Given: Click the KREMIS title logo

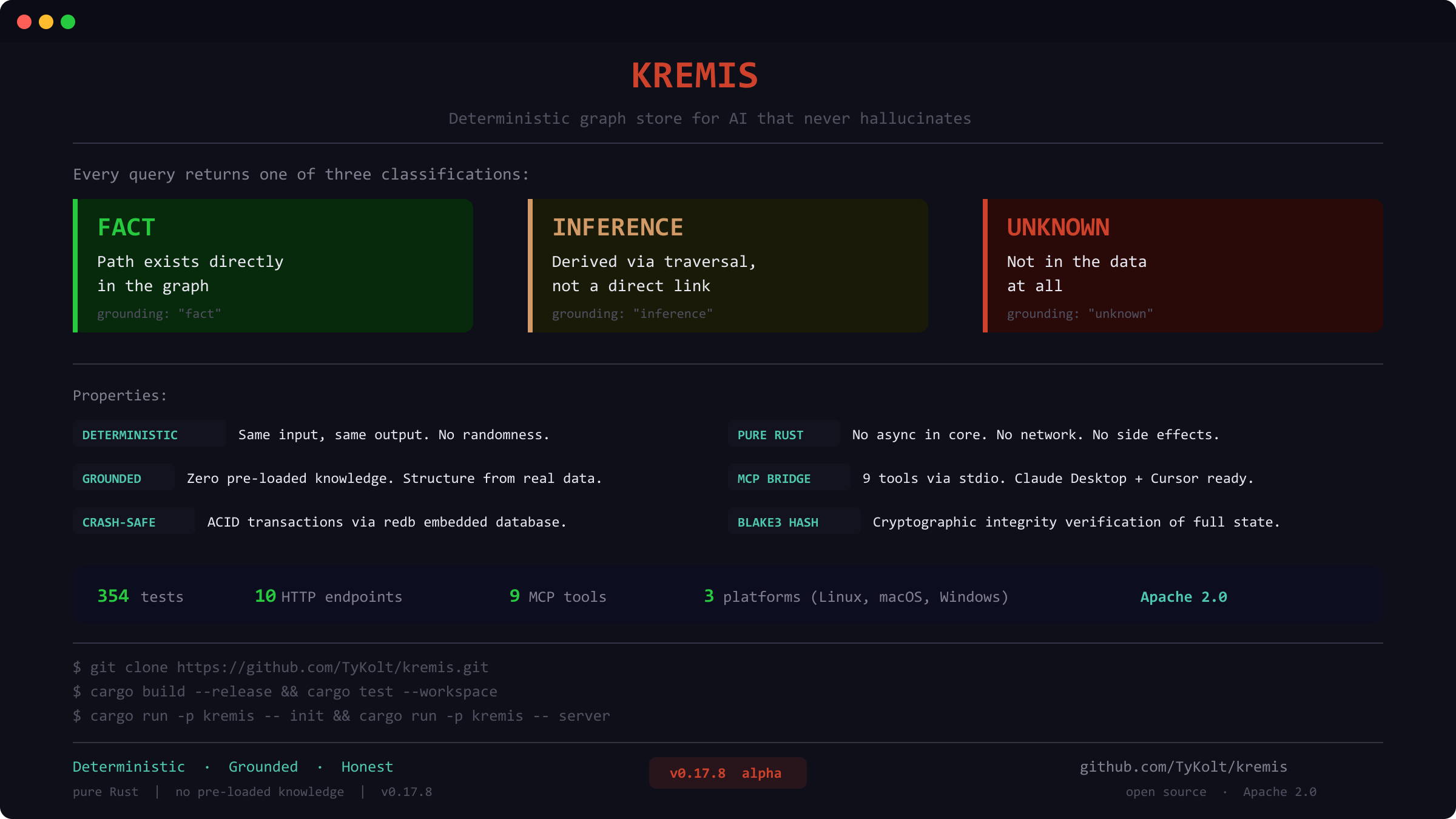Looking at the screenshot, I should (x=694, y=74).
